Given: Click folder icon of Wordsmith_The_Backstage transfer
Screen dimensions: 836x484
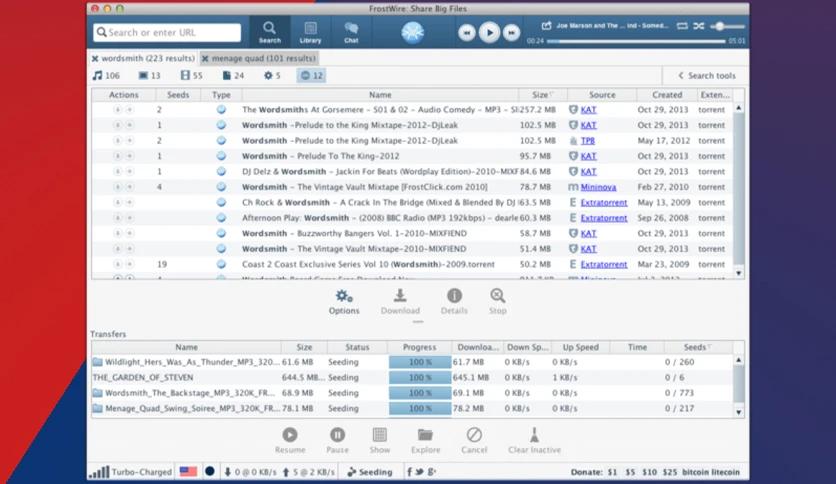Looking at the screenshot, I should pyautogui.click(x=98, y=393).
